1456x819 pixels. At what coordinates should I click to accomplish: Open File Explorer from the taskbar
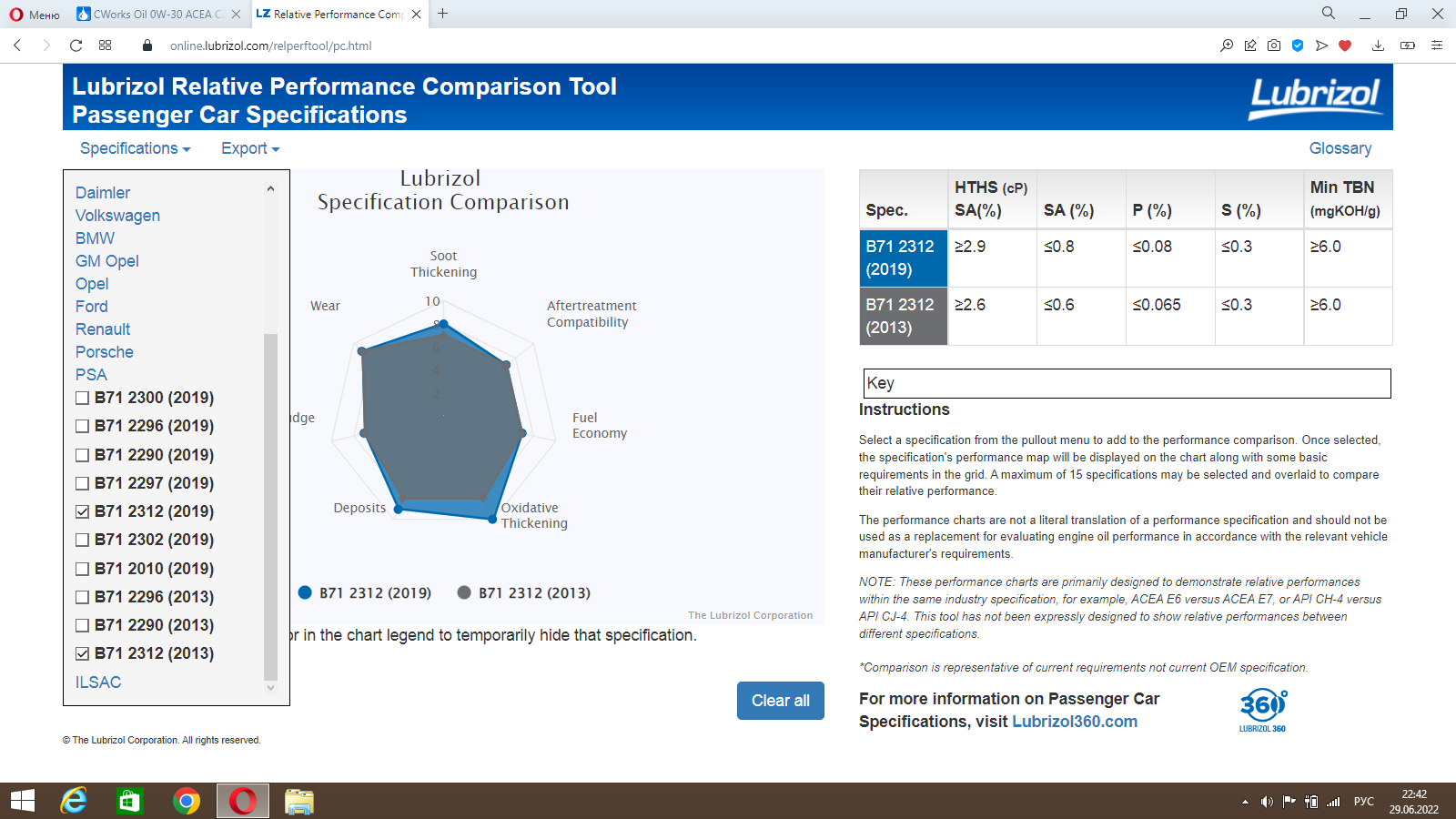(299, 801)
